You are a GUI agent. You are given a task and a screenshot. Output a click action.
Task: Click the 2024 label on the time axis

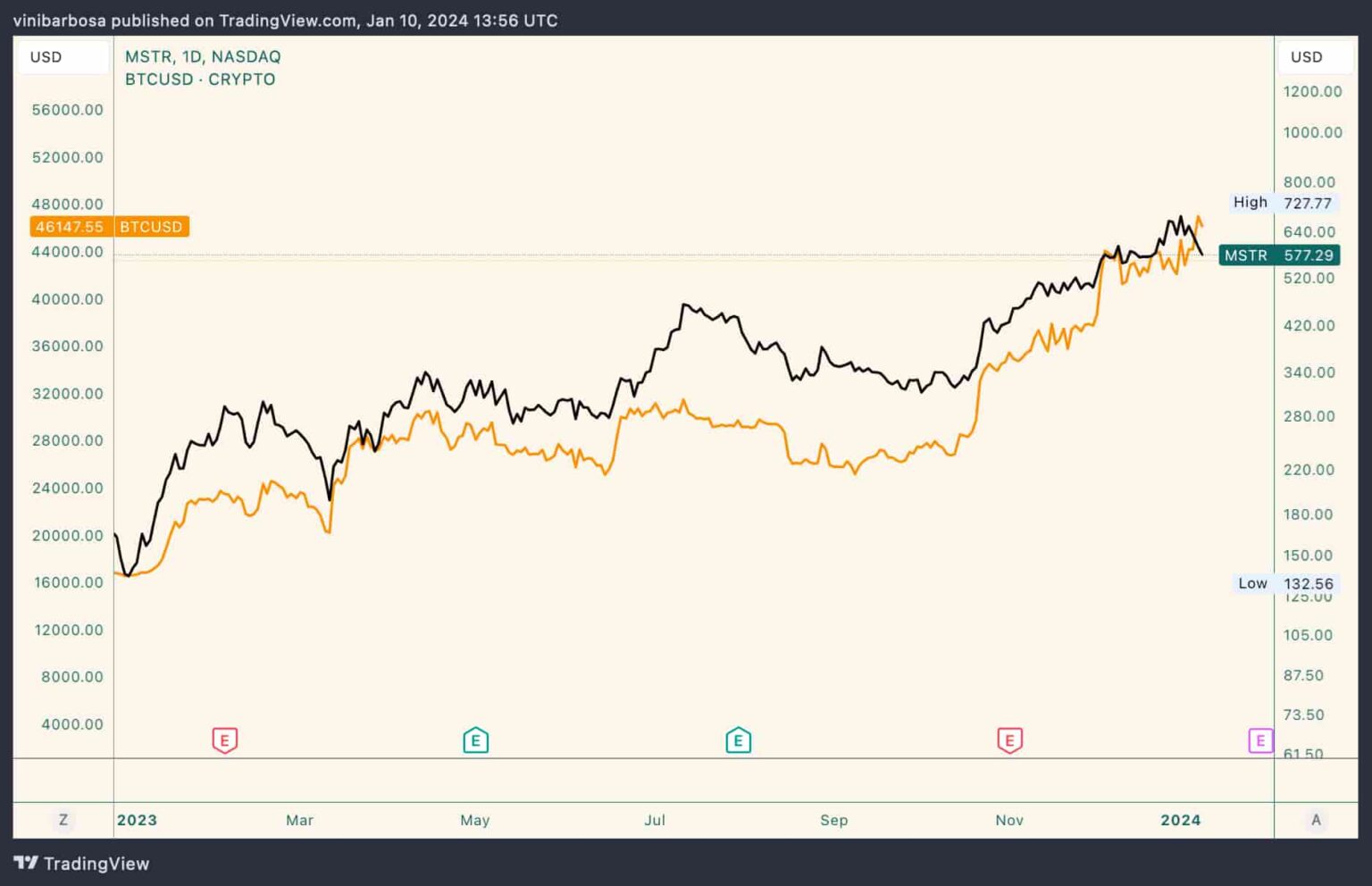coord(1180,819)
